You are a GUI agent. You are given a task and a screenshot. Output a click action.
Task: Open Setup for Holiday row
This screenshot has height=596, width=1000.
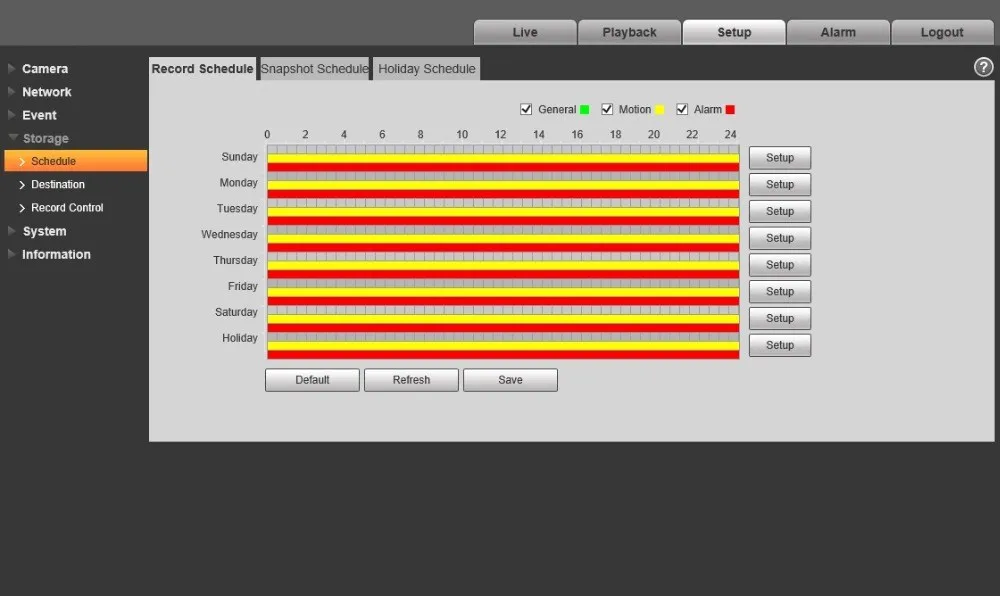pyautogui.click(x=779, y=345)
